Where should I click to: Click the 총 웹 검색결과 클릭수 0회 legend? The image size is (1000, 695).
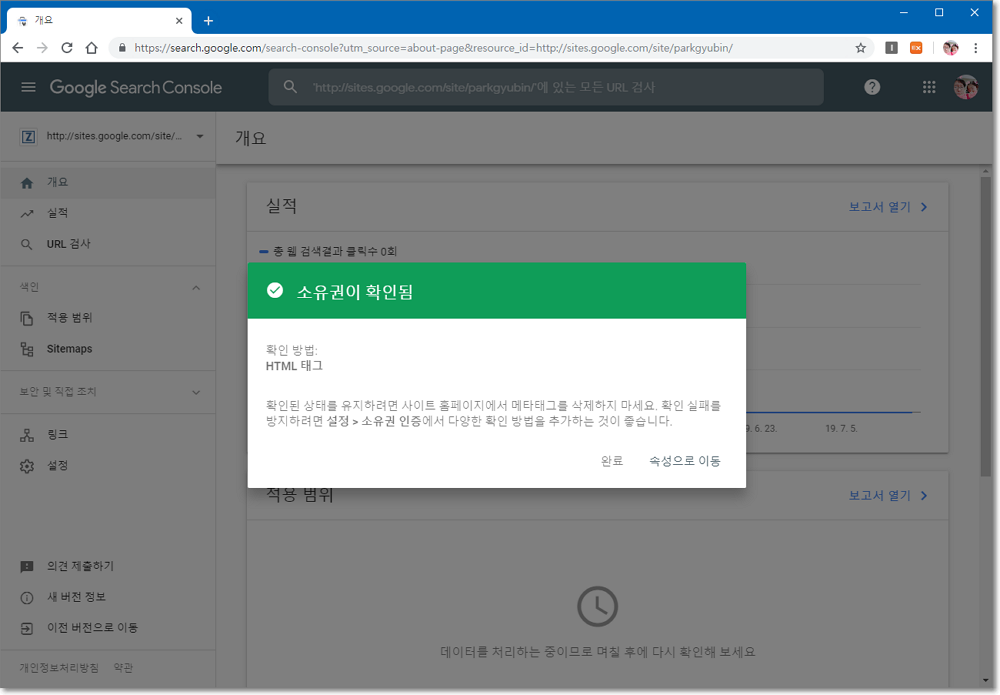tap(328, 251)
